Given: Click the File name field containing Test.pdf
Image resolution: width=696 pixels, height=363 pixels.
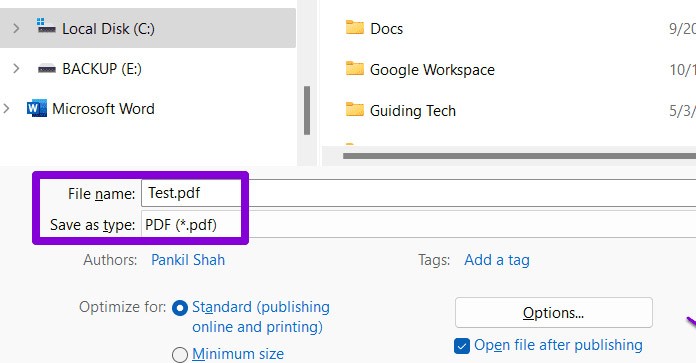Looking at the screenshot, I should pos(418,193).
